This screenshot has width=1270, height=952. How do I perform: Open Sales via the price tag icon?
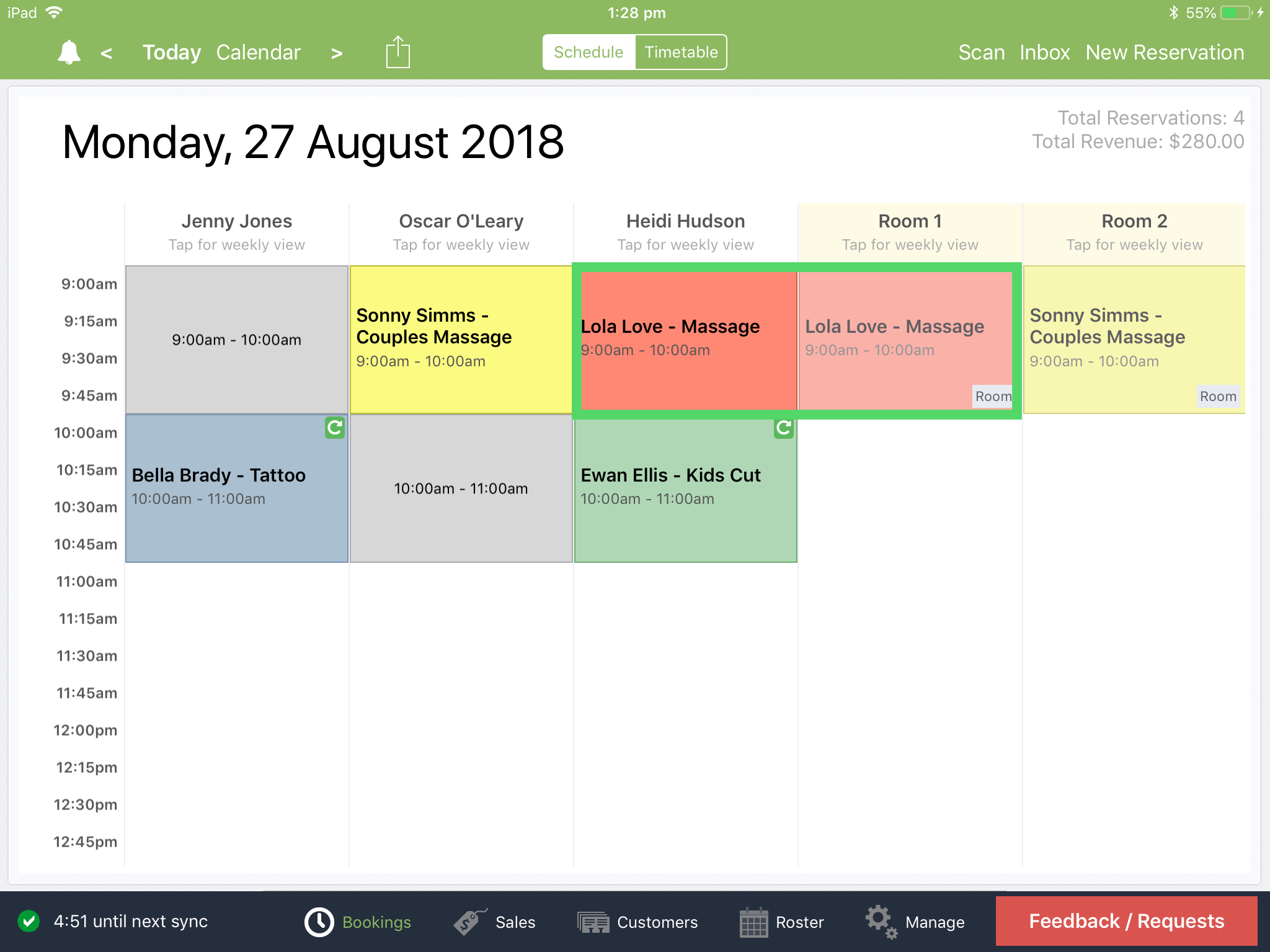tap(466, 922)
